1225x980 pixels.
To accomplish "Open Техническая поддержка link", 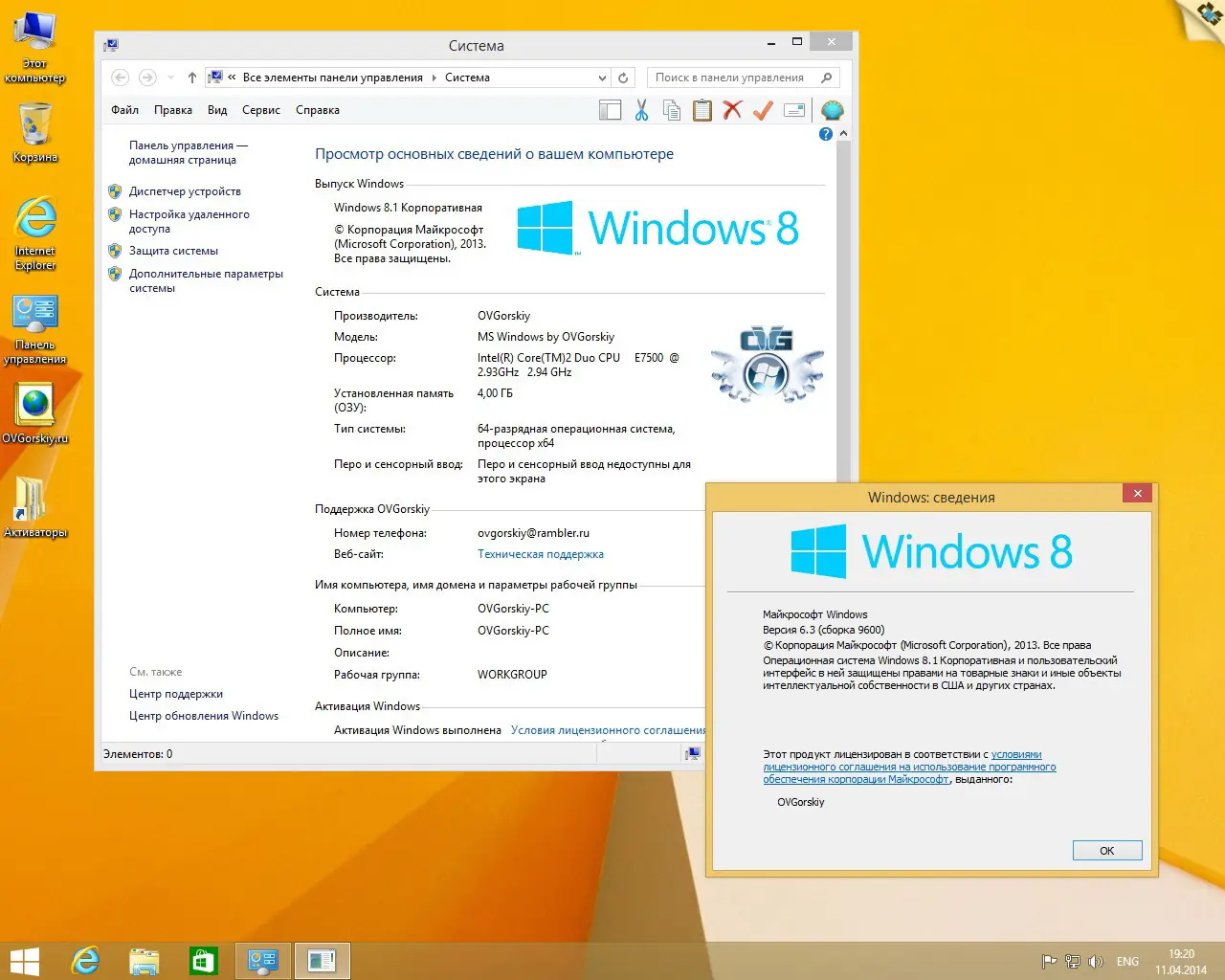I will [x=541, y=554].
